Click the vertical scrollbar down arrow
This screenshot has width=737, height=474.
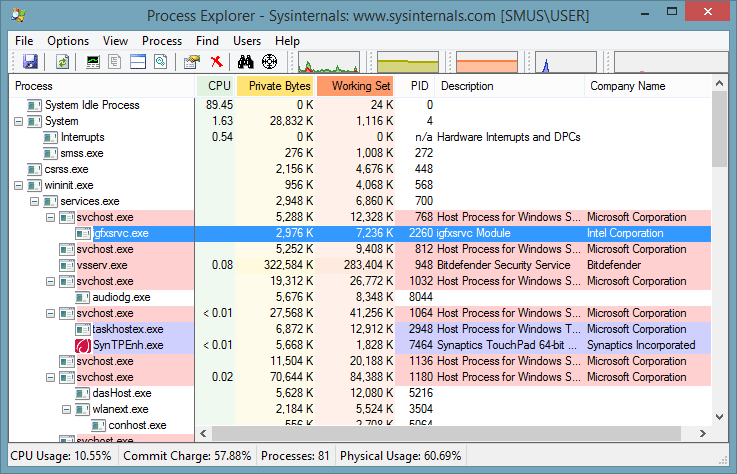719,417
